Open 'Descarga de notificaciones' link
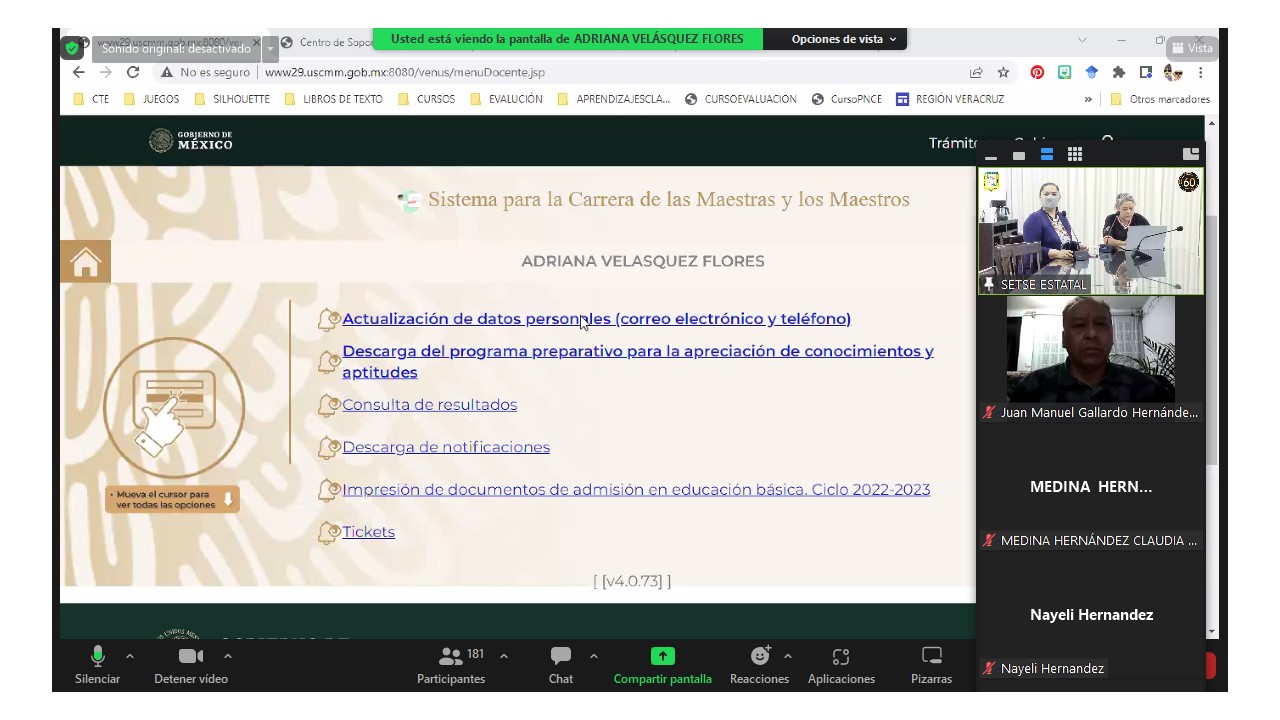This screenshot has height=720, width=1280. coord(446,447)
